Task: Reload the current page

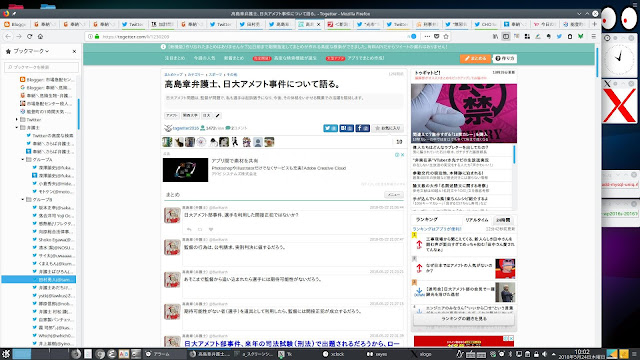Action: [29, 36]
